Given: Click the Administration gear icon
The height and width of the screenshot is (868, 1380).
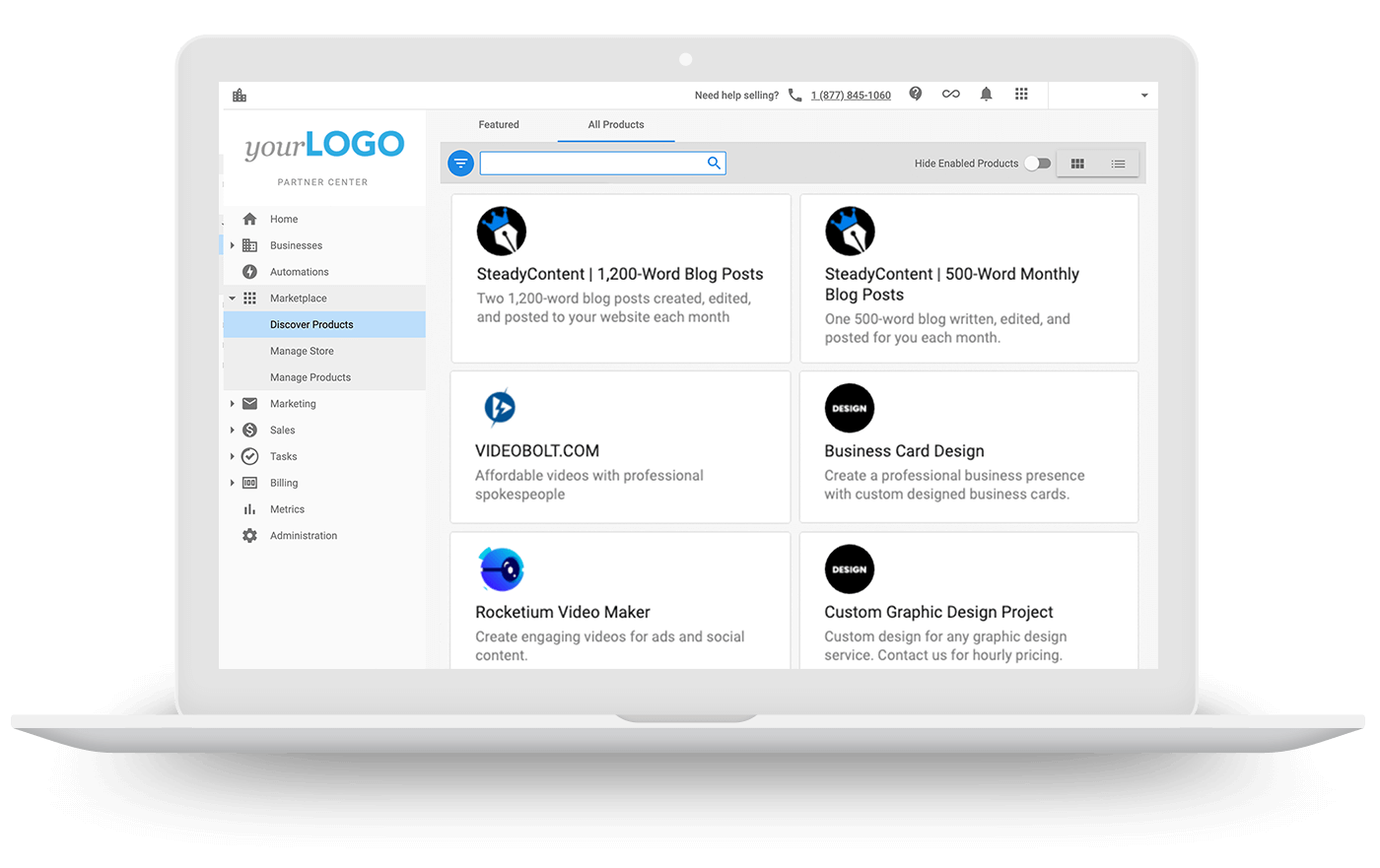Looking at the screenshot, I should (249, 535).
